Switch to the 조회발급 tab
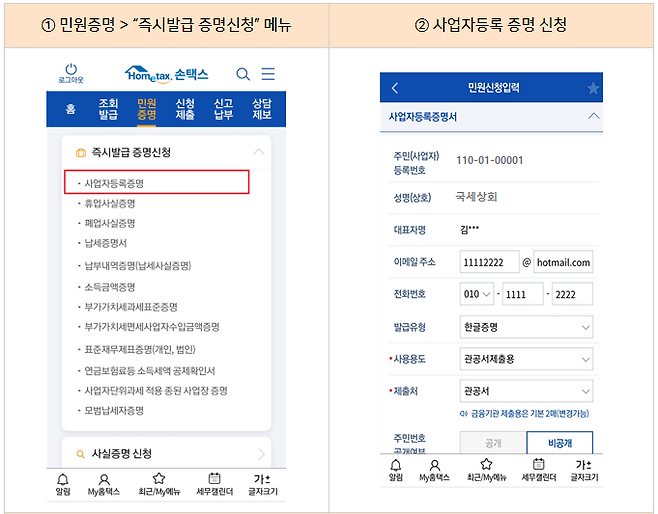658x514 pixels. [108, 109]
